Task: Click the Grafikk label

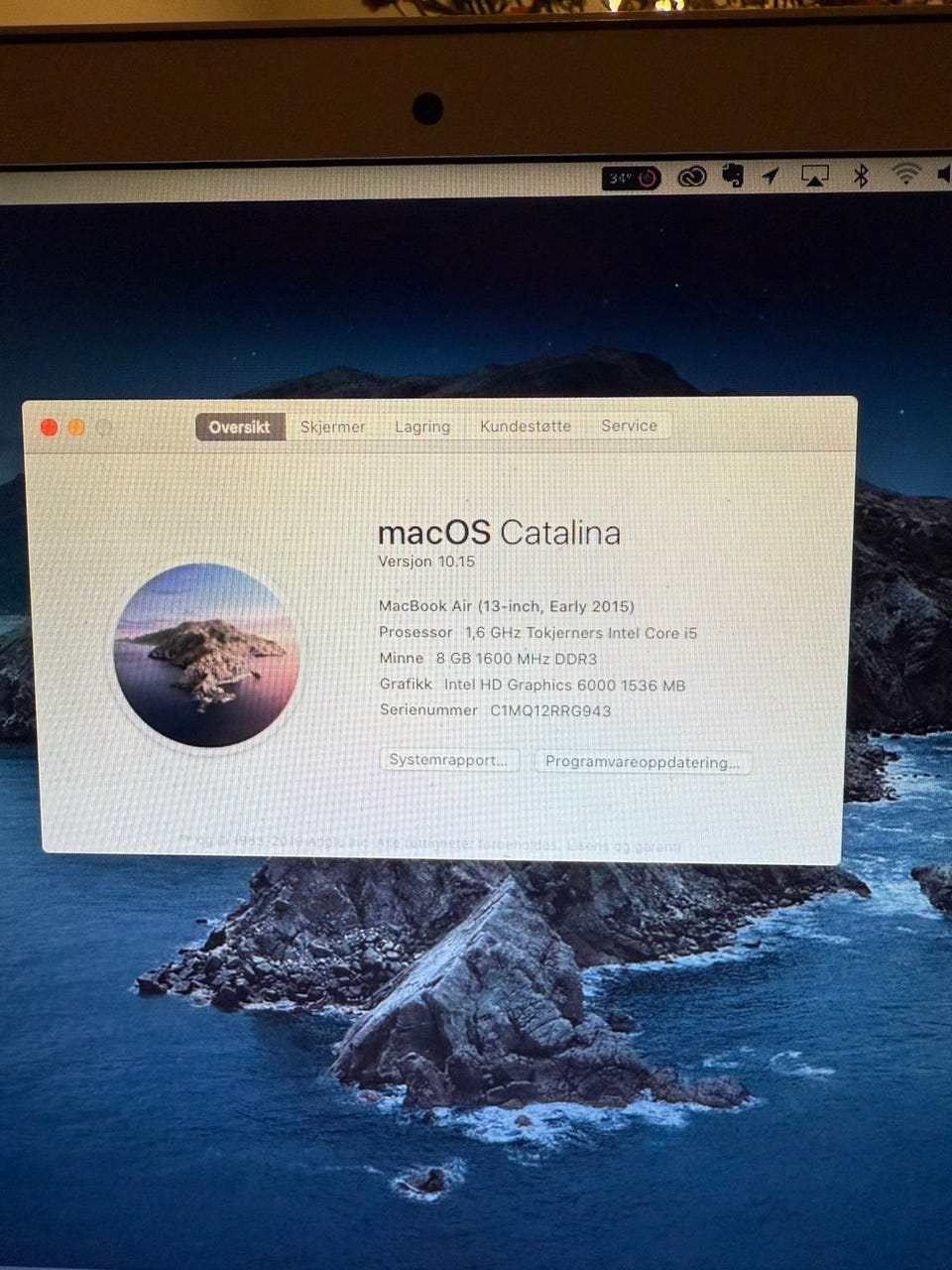Action: tap(406, 684)
